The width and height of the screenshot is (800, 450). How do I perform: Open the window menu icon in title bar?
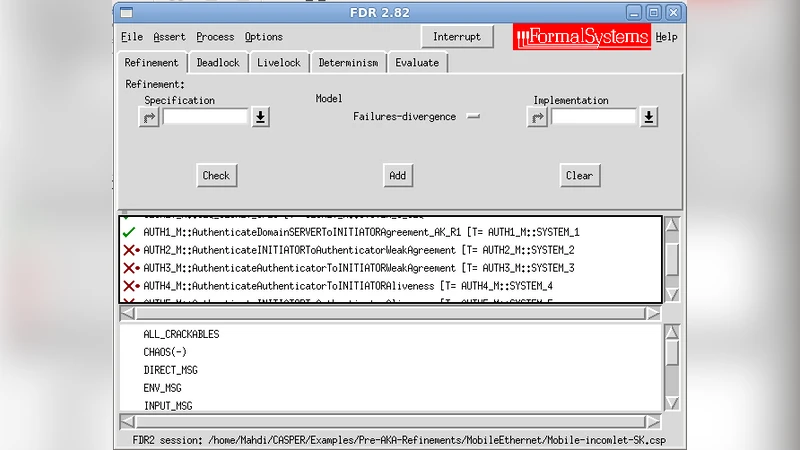coord(125,12)
